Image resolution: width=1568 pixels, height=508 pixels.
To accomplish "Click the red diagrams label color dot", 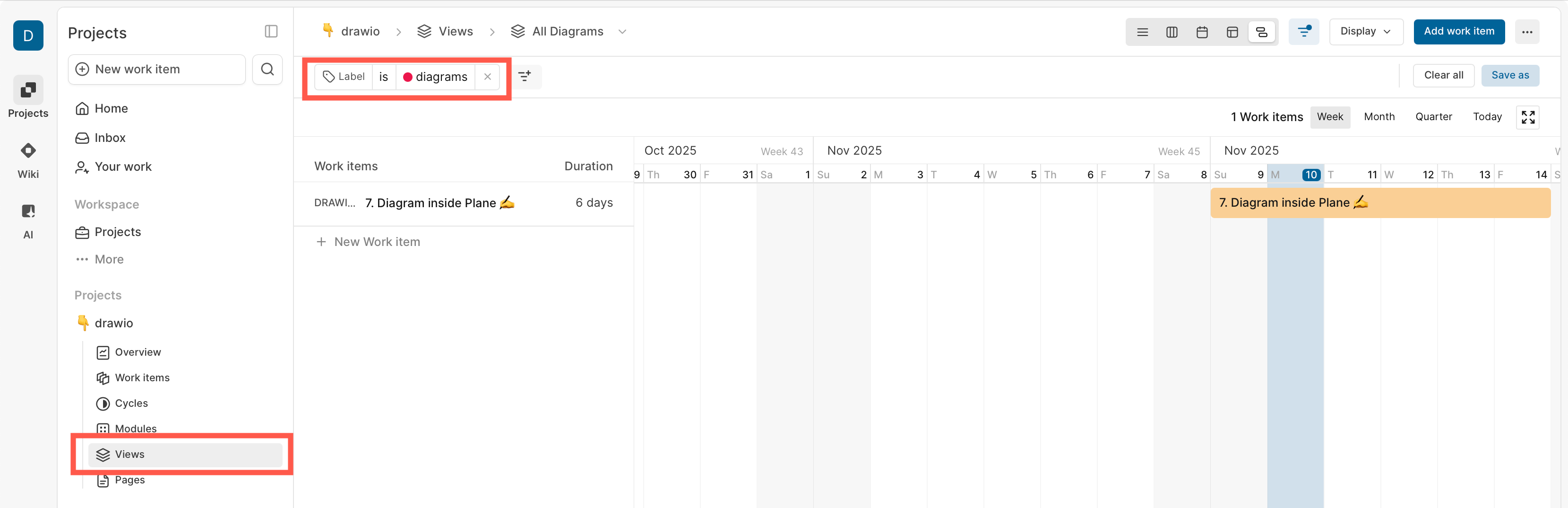I will [x=408, y=77].
